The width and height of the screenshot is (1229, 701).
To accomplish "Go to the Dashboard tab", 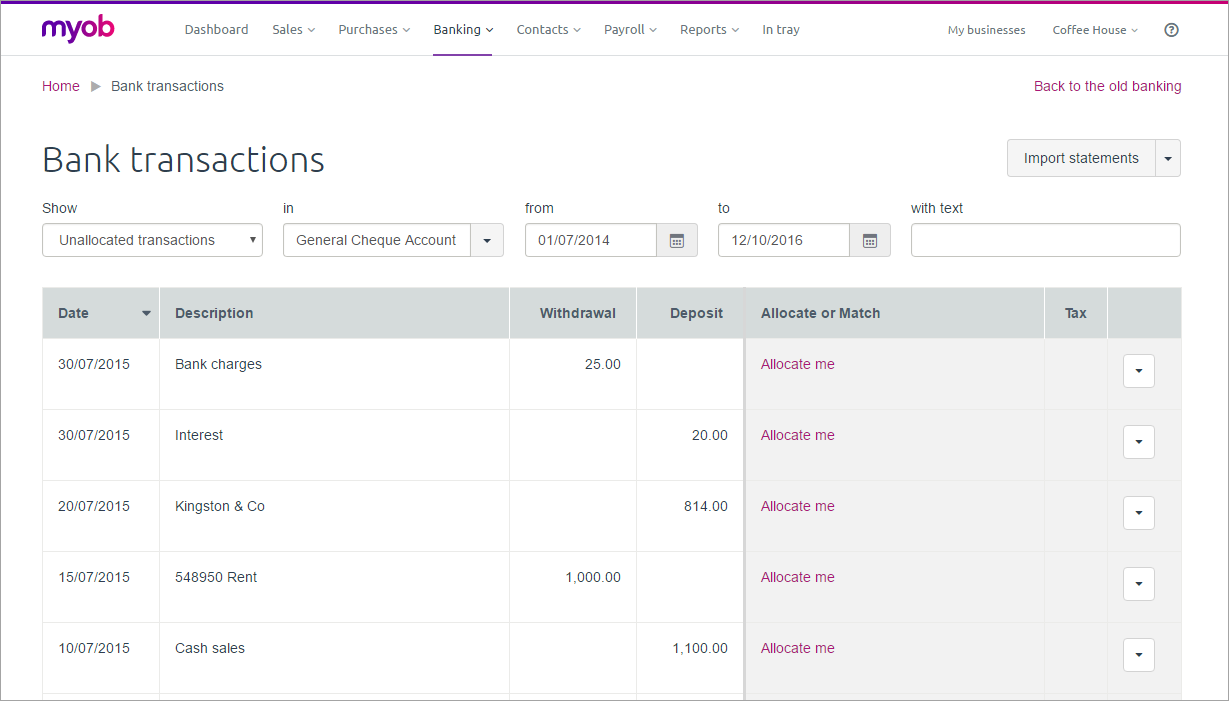I will (x=216, y=30).
